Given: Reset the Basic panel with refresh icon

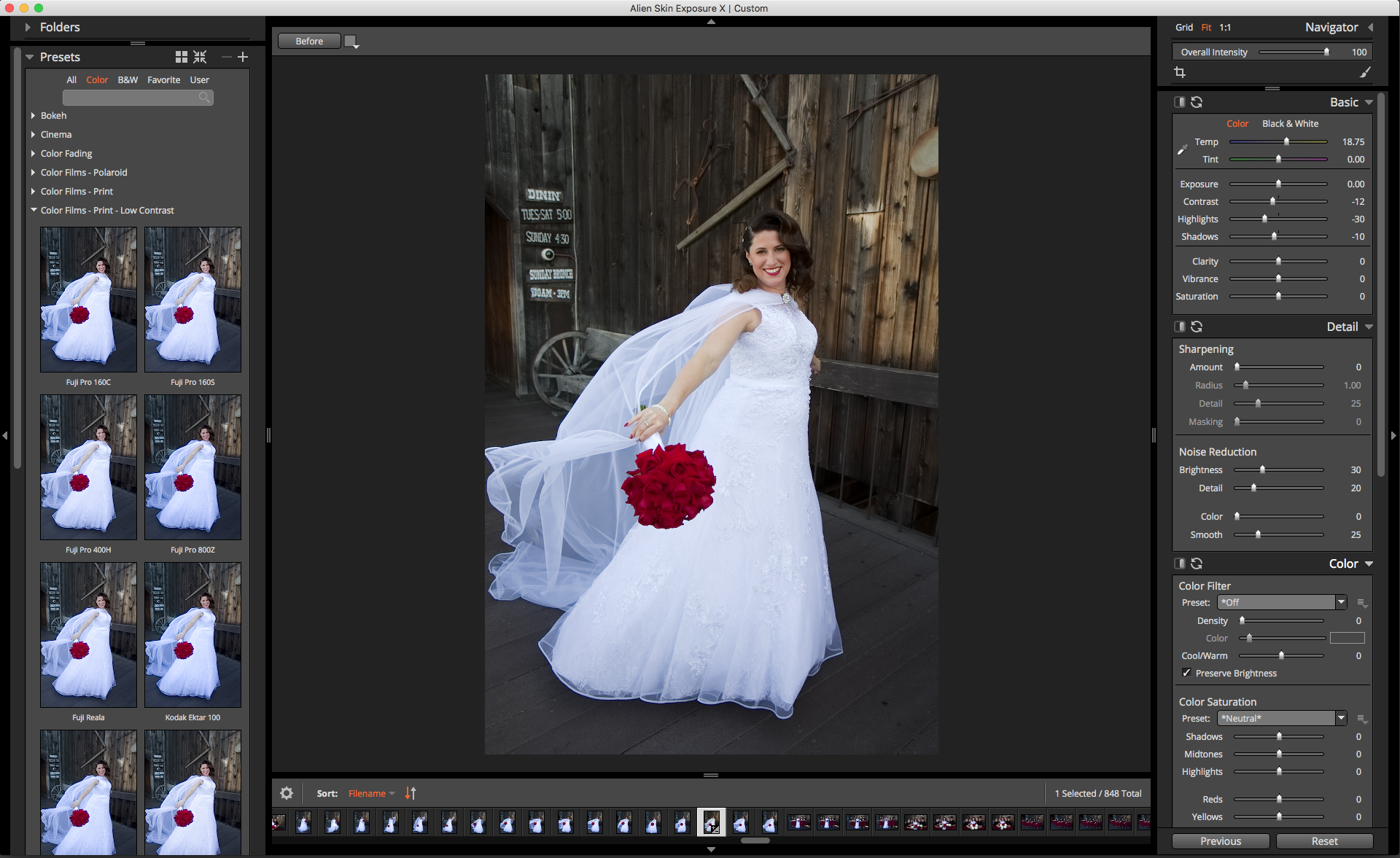Looking at the screenshot, I should (1197, 102).
